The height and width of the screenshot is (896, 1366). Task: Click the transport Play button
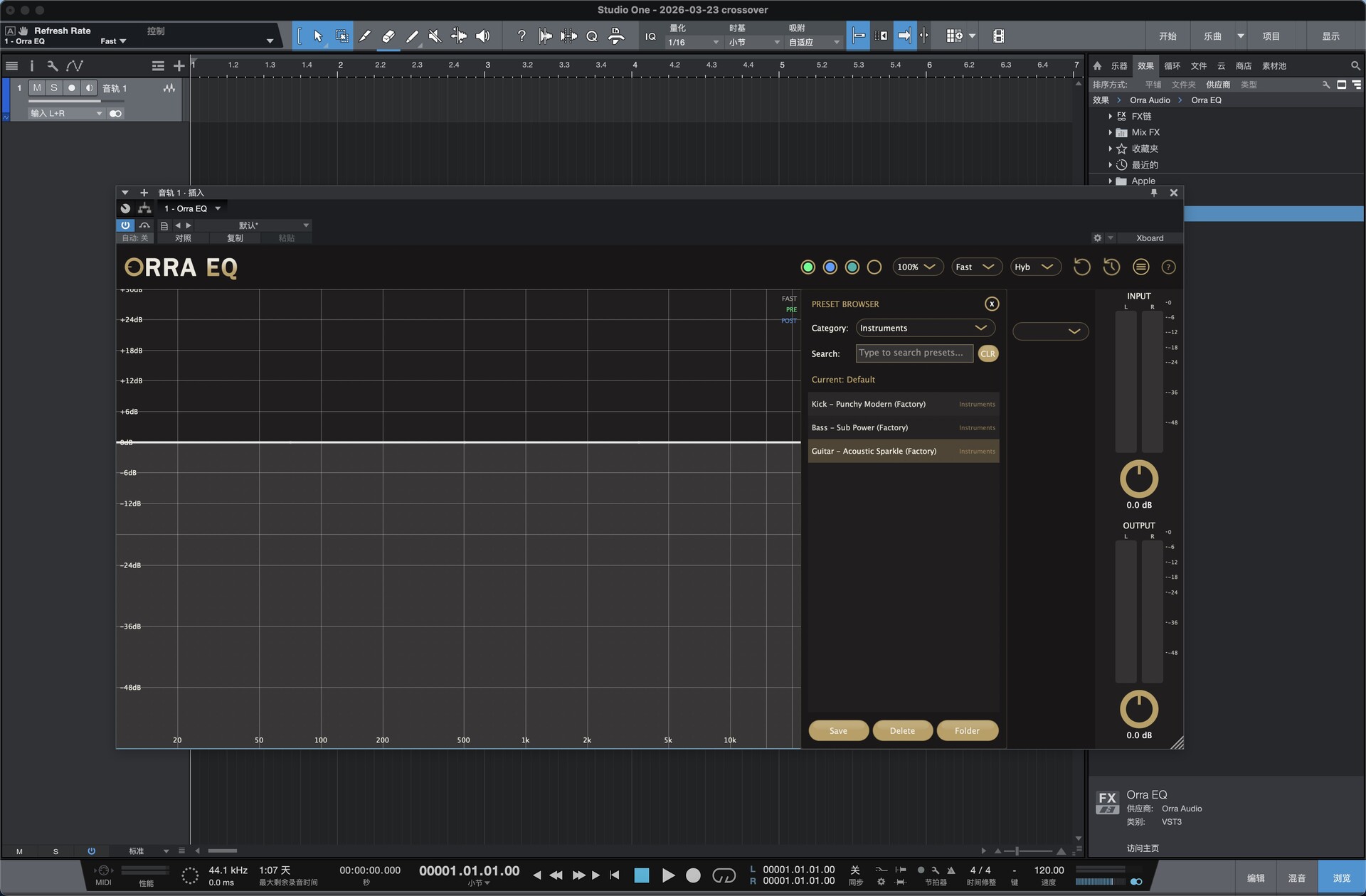coord(668,875)
